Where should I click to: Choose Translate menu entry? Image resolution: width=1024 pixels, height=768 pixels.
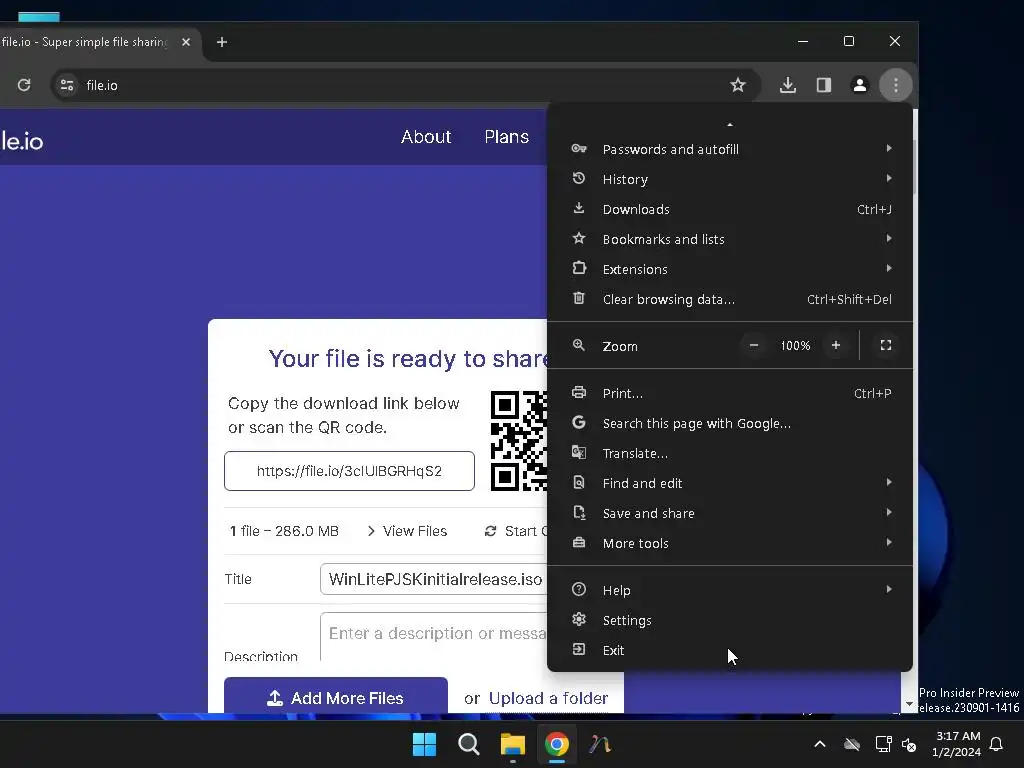click(730, 453)
